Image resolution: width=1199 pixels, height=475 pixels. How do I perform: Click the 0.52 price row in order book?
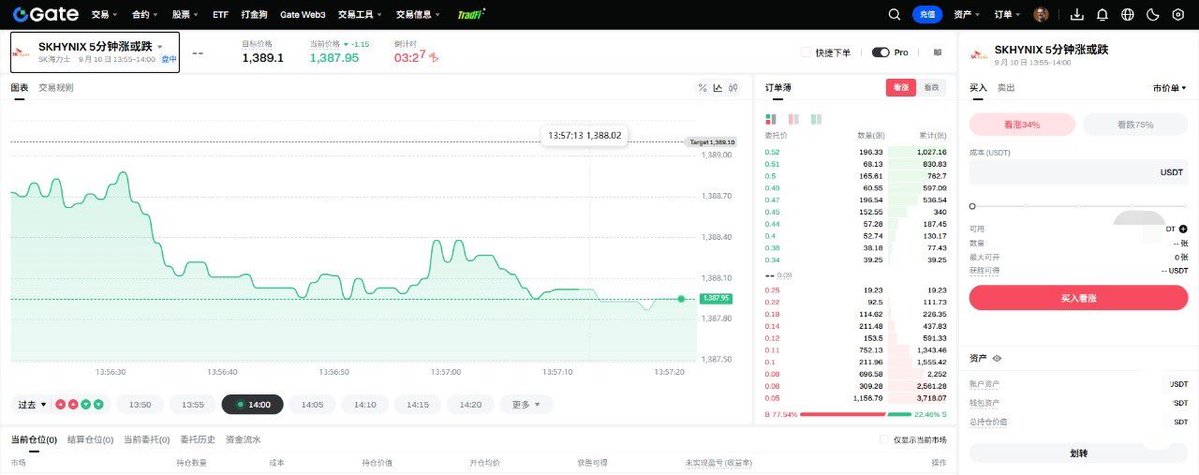point(855,152)
